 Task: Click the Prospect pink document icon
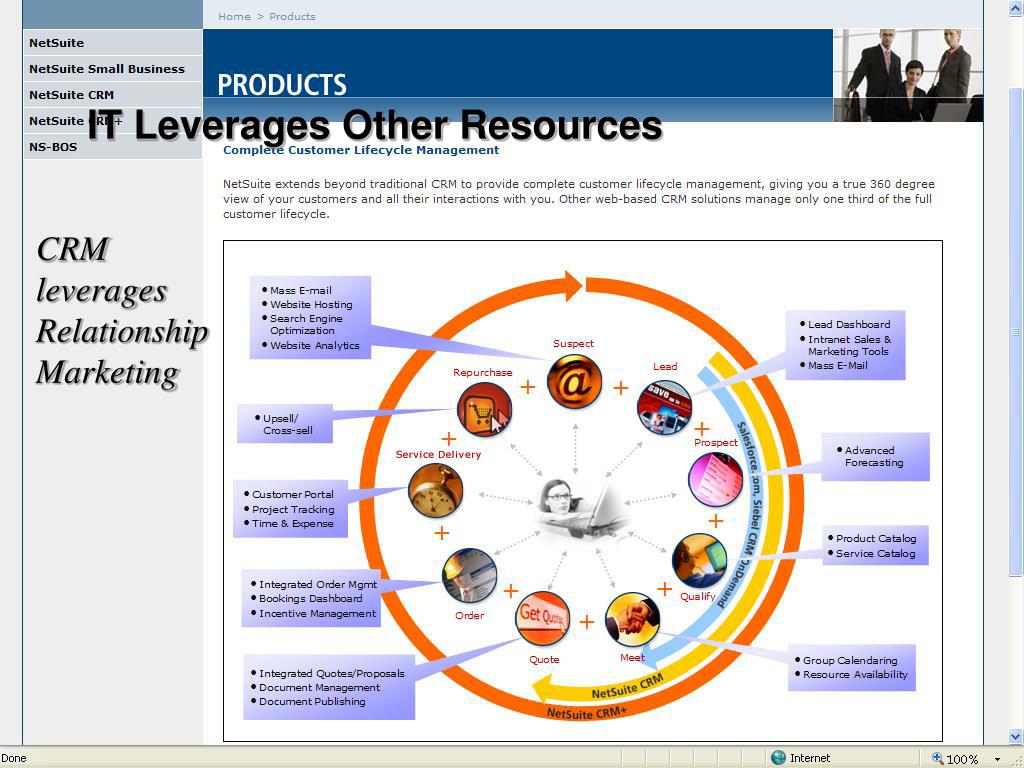click(716, 479)
